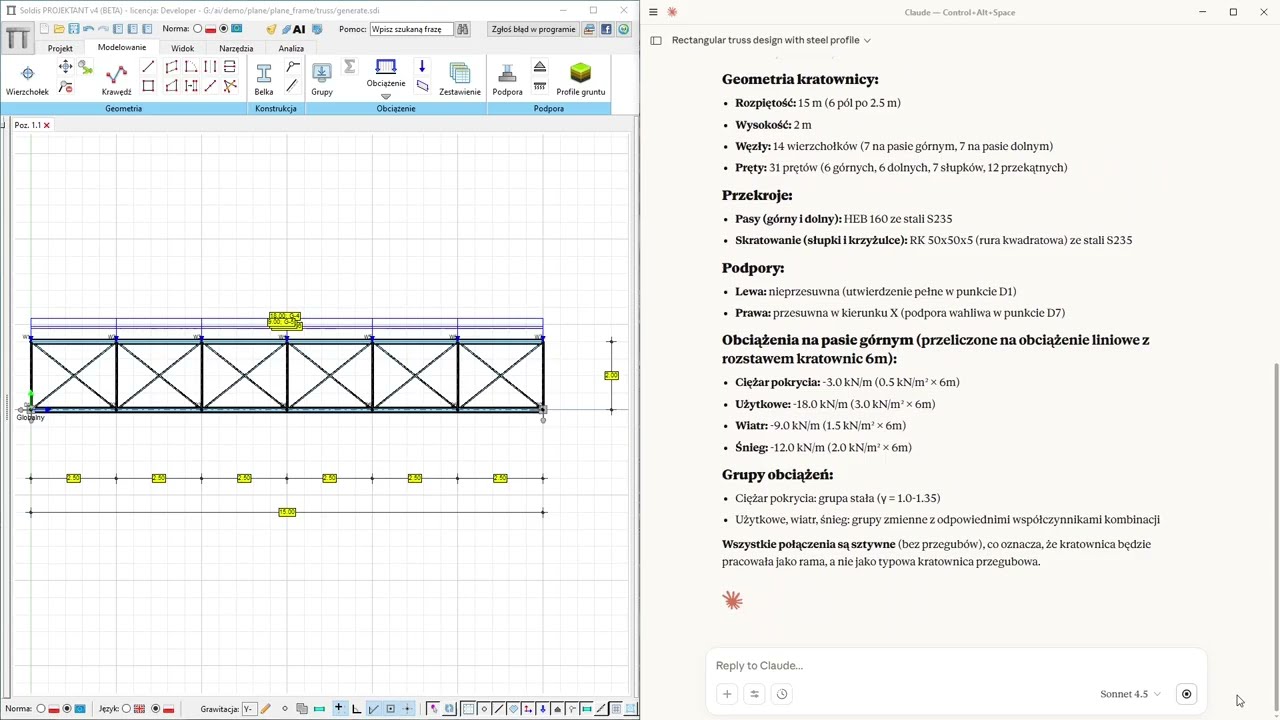
Task: Click the pencil icon next to Grawitacja
Action: point(265,709)
